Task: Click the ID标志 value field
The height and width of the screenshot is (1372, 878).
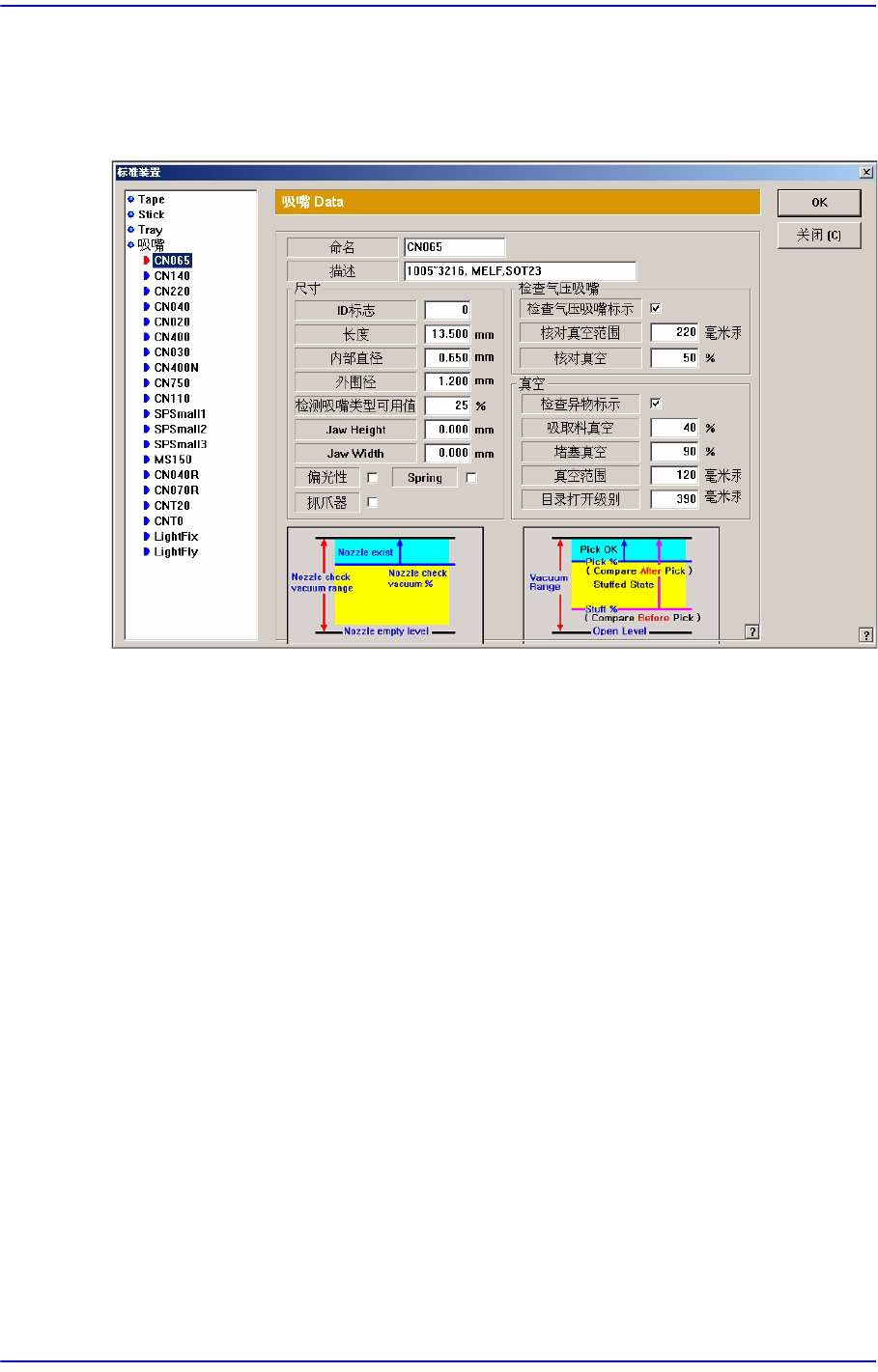Action: coord(447,310)
